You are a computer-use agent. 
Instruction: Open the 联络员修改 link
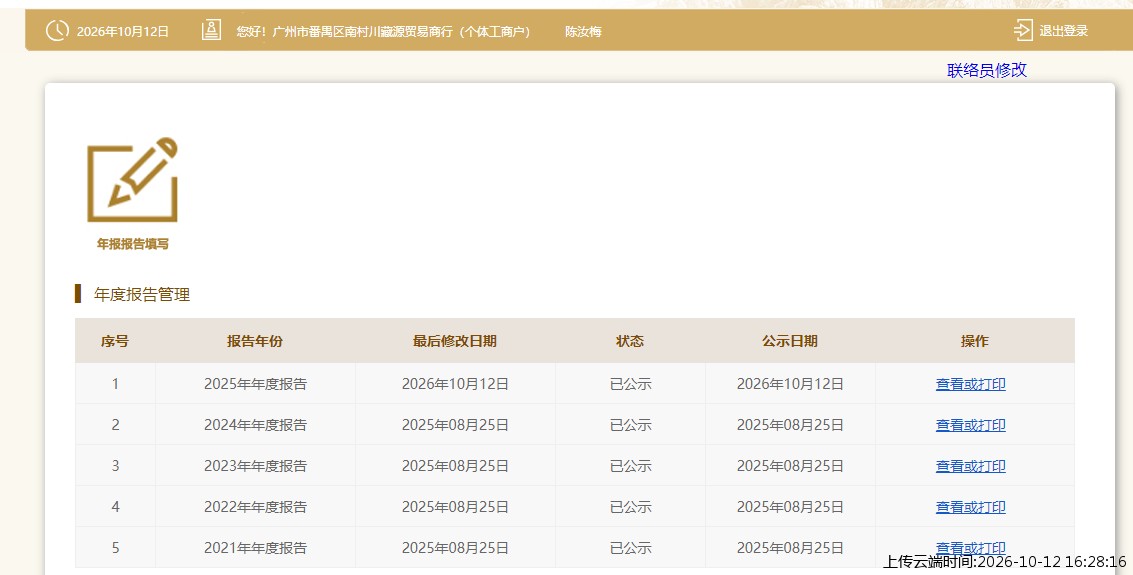coord(987,70)
